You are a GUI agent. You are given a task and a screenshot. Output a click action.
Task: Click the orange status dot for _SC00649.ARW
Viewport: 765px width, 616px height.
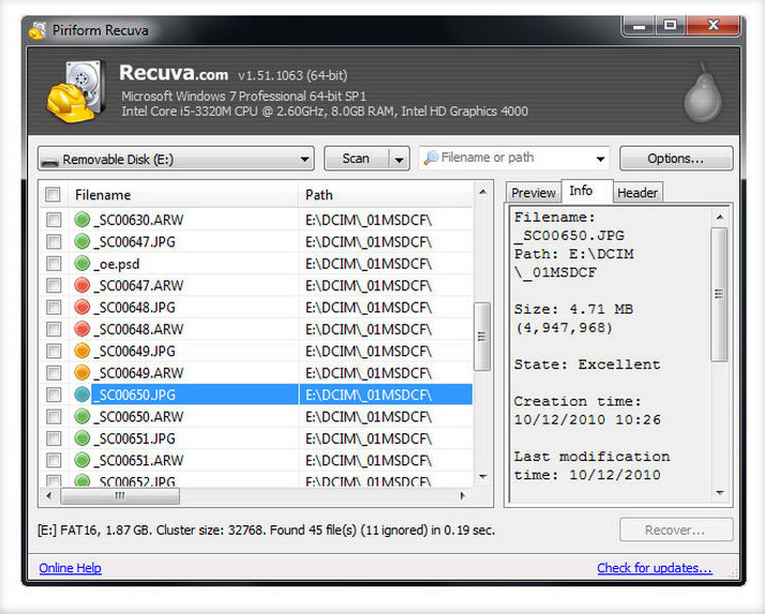(x=82, y=373)
